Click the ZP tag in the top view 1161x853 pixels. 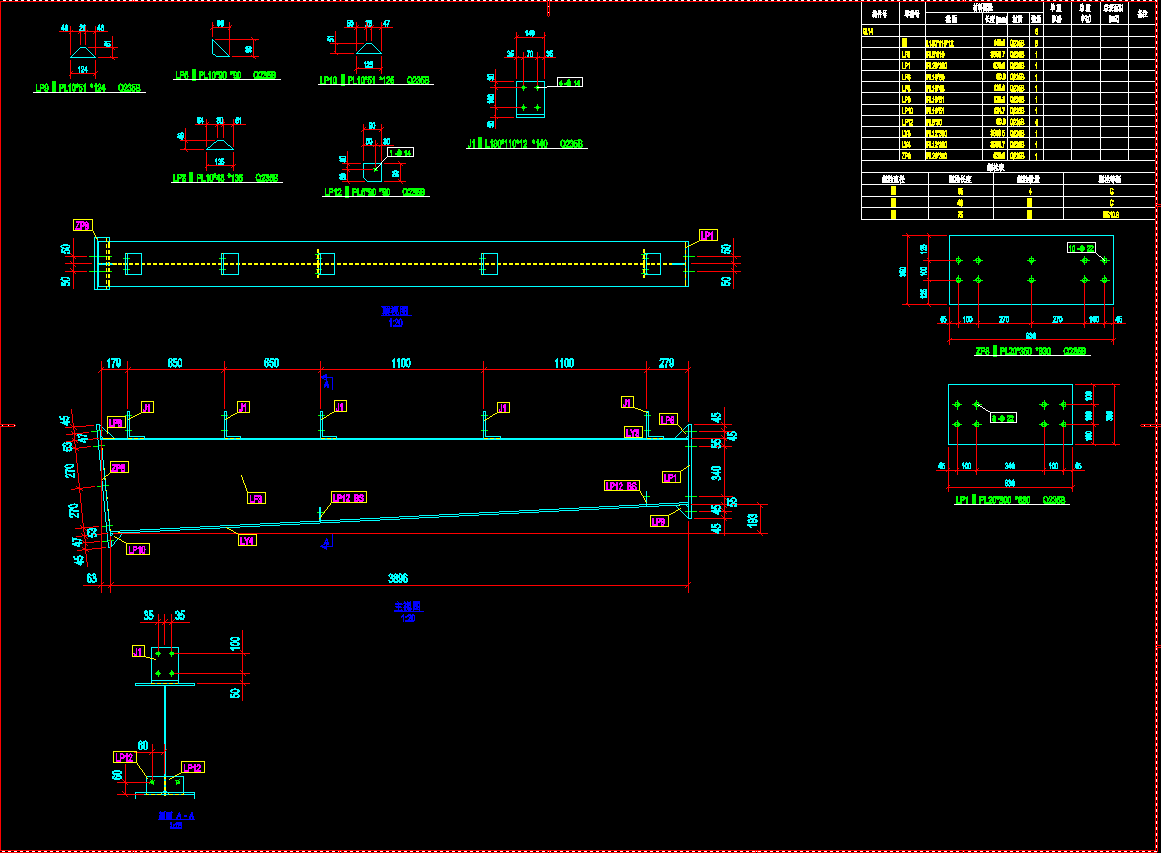coord(82,225)
